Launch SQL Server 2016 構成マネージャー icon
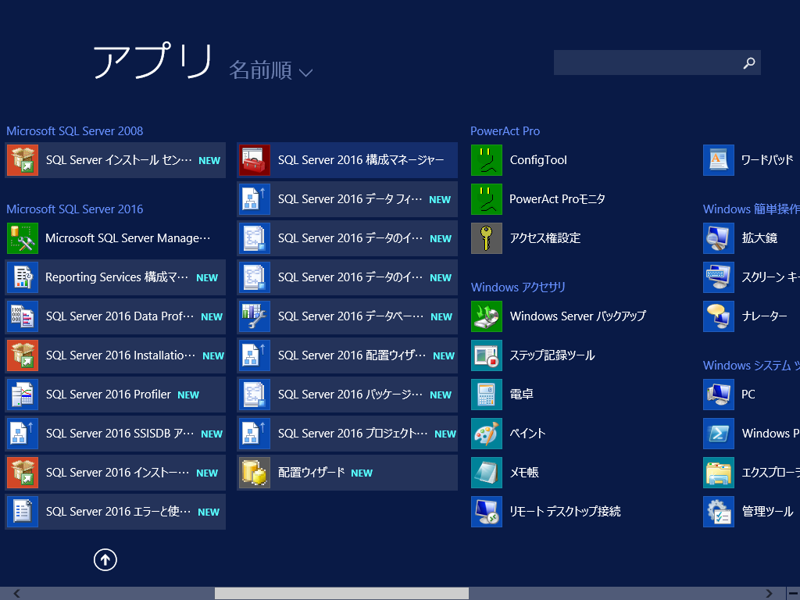800x600 pixels. coord(255,160)
